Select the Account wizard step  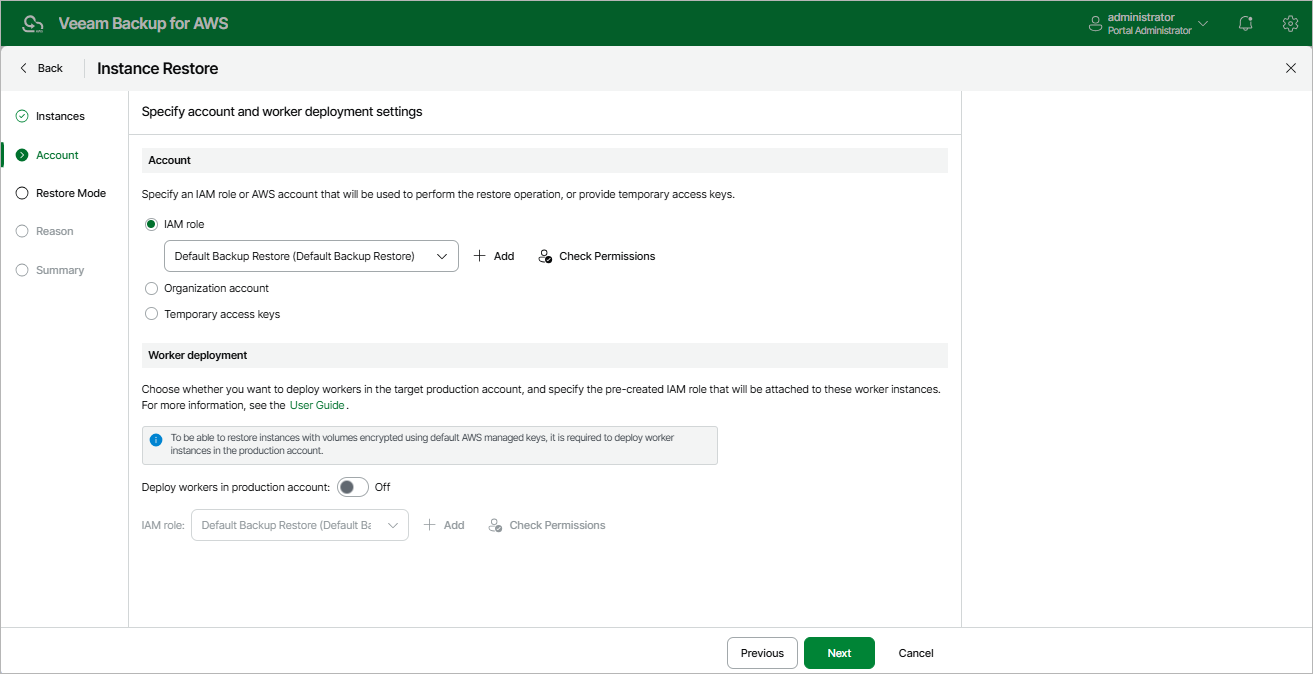(x=57, y=155)
